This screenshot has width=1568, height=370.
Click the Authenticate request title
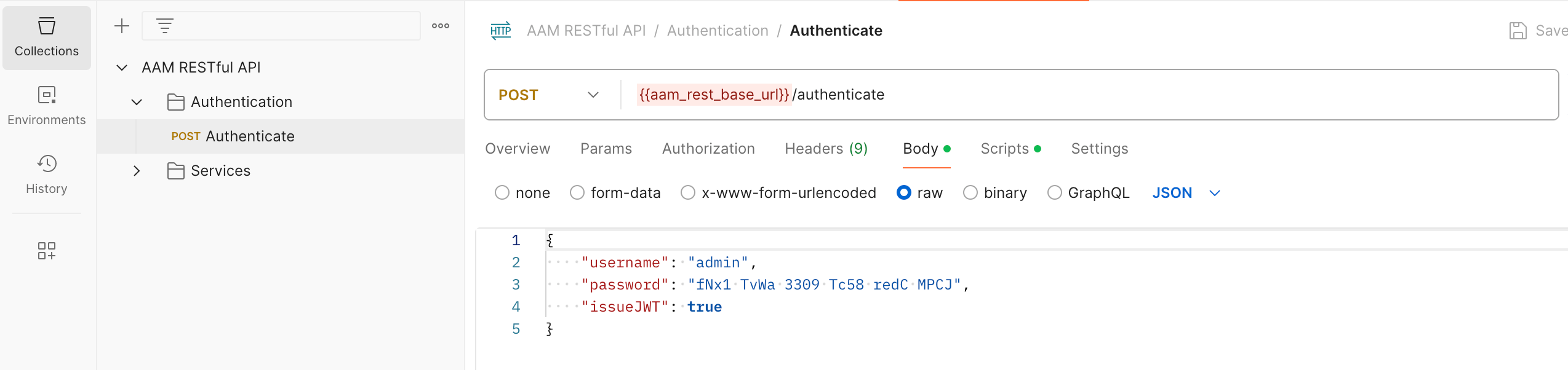coord(836,31)
